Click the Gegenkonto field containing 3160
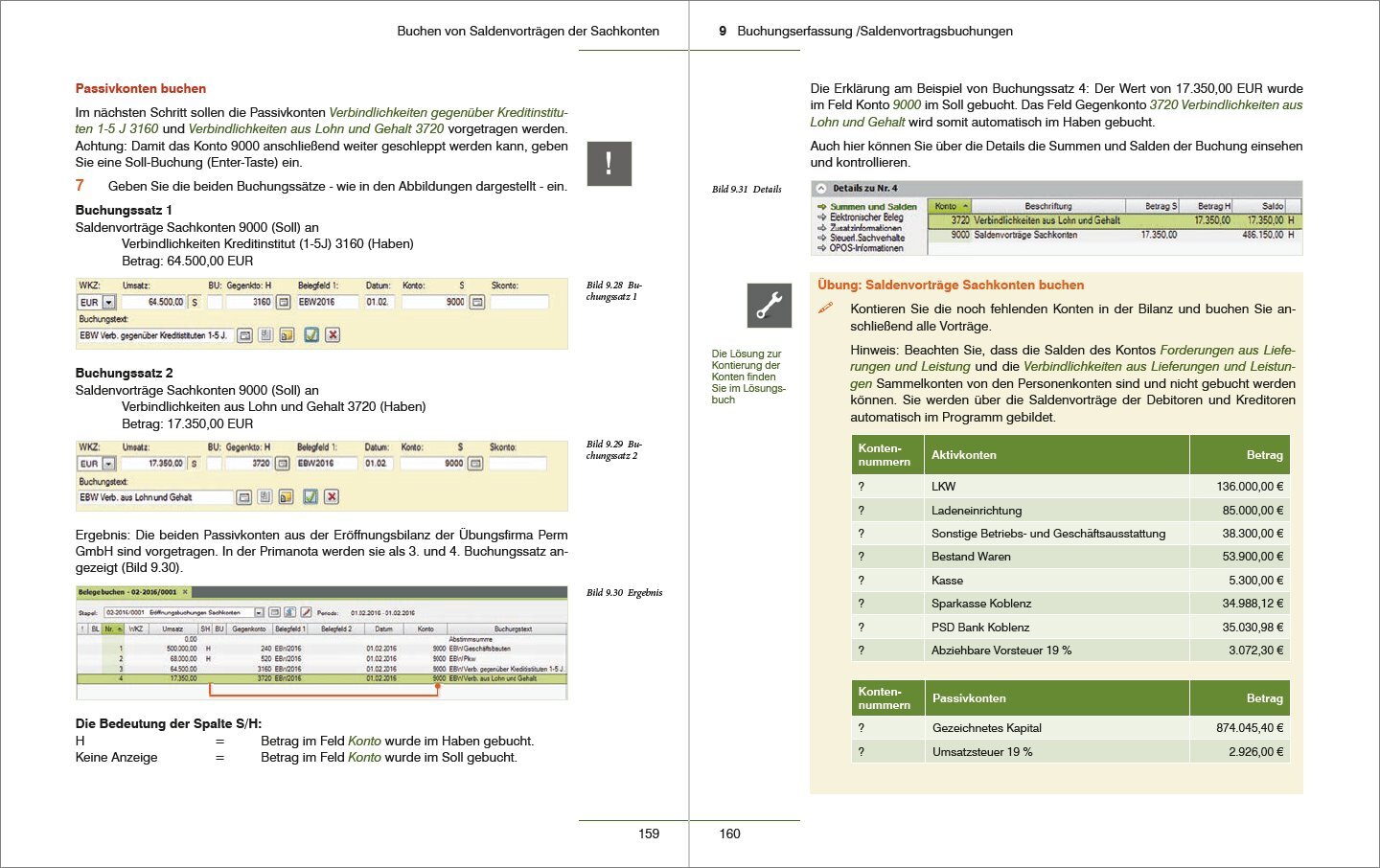Viewport: 1380px width, 868px height. click(249, 302)
